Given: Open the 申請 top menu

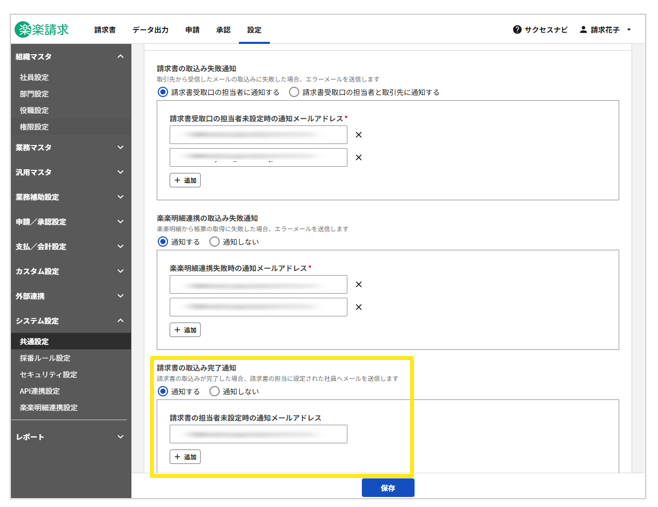Looking at the screenshot, I should tap(193, 30).
